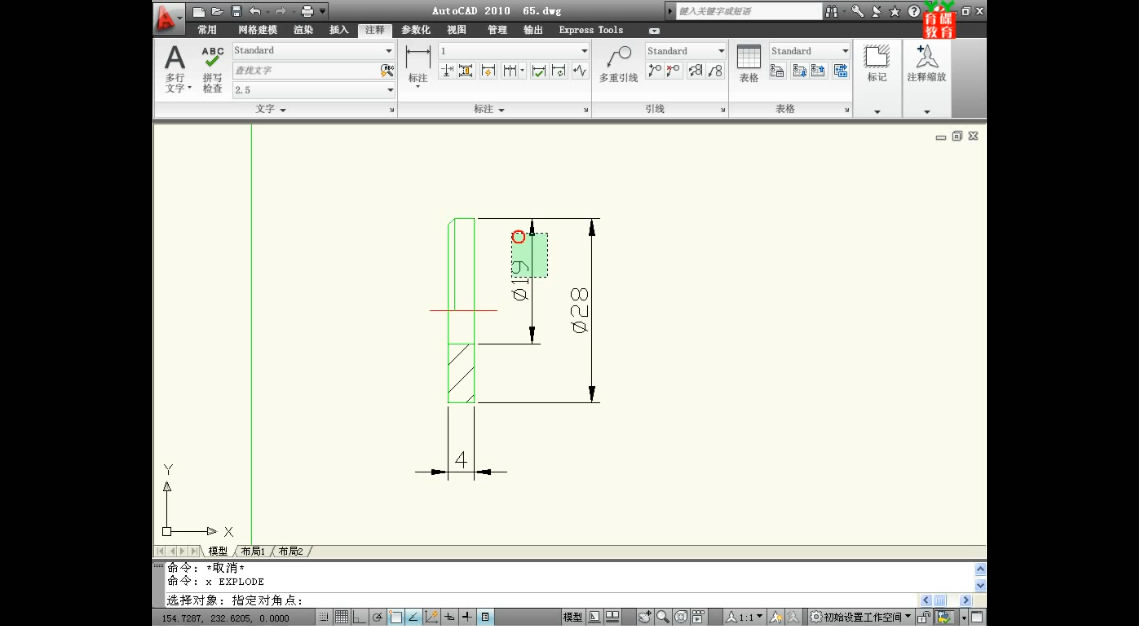Click the binoculars search icon
The height and width of the screenshot is (626, 1139).
(x=831, y=11)
